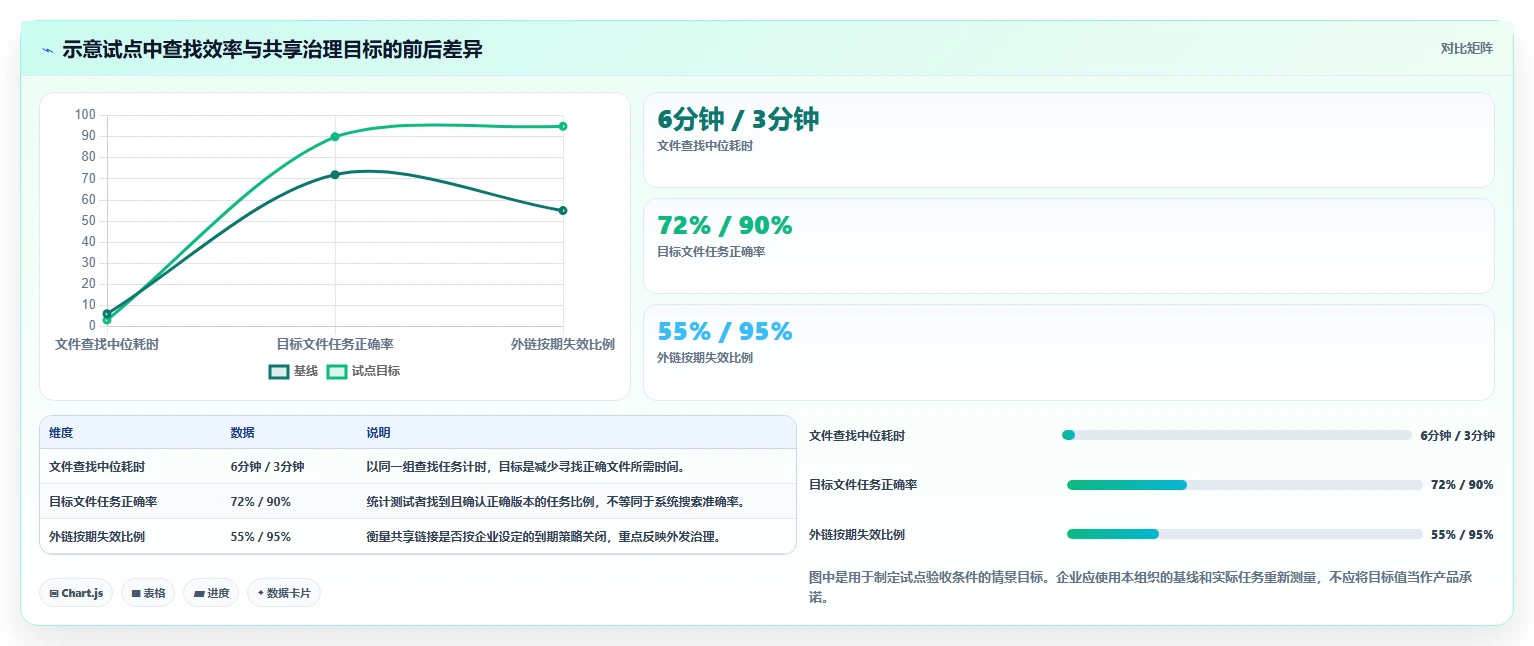The width and height of the screenshot is (1534, 646).
Task: Select the 文件查找中位耗时 table row cell
Action: (97, 467)
